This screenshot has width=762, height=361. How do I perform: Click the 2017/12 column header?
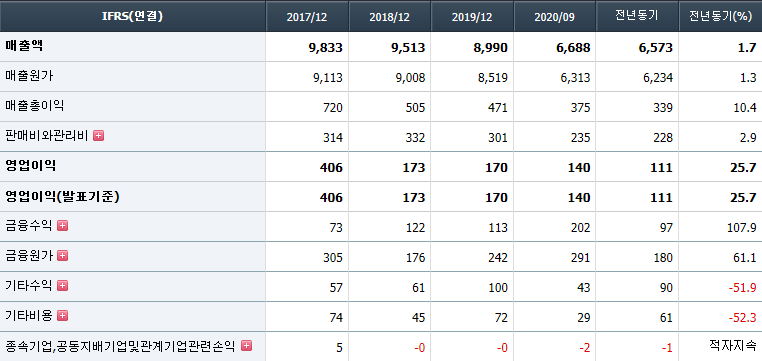[307, 17]
